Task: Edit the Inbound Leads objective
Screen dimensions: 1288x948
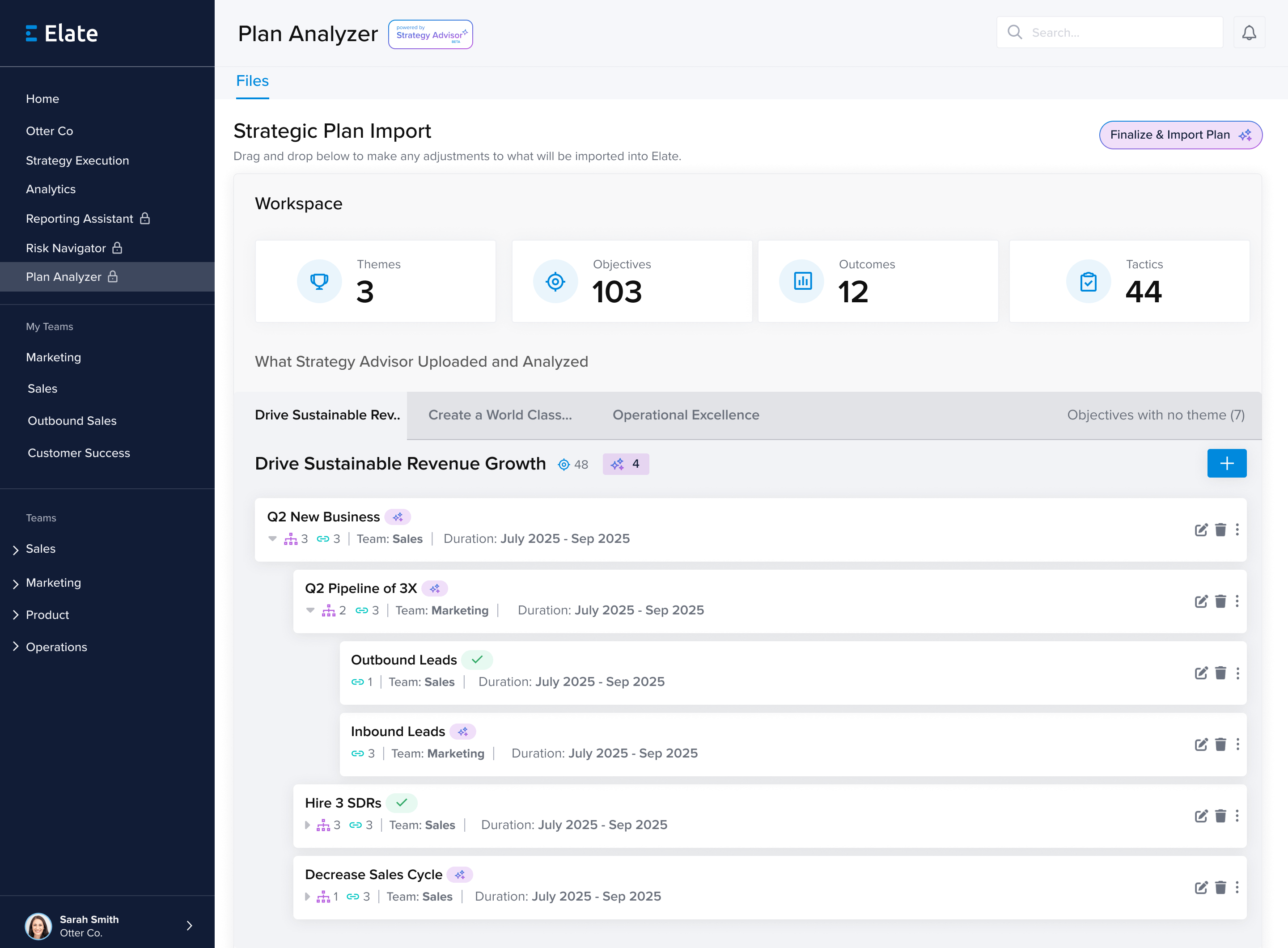Action: point(1201,745)
